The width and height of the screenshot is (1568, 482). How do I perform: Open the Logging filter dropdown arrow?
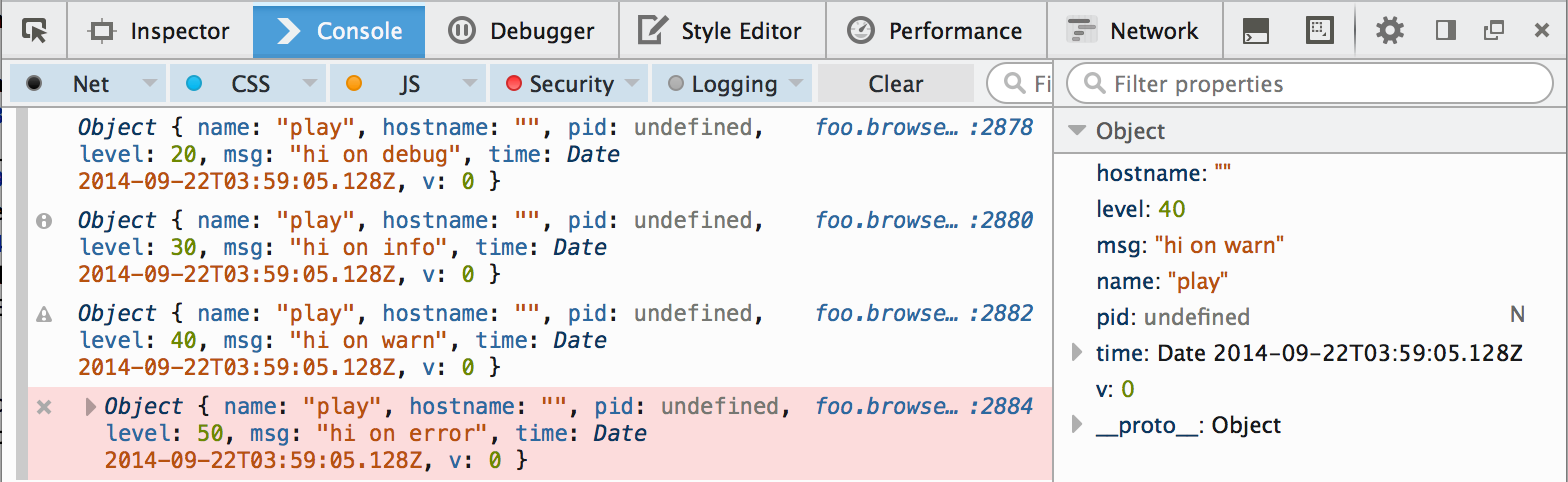[796, 84]
